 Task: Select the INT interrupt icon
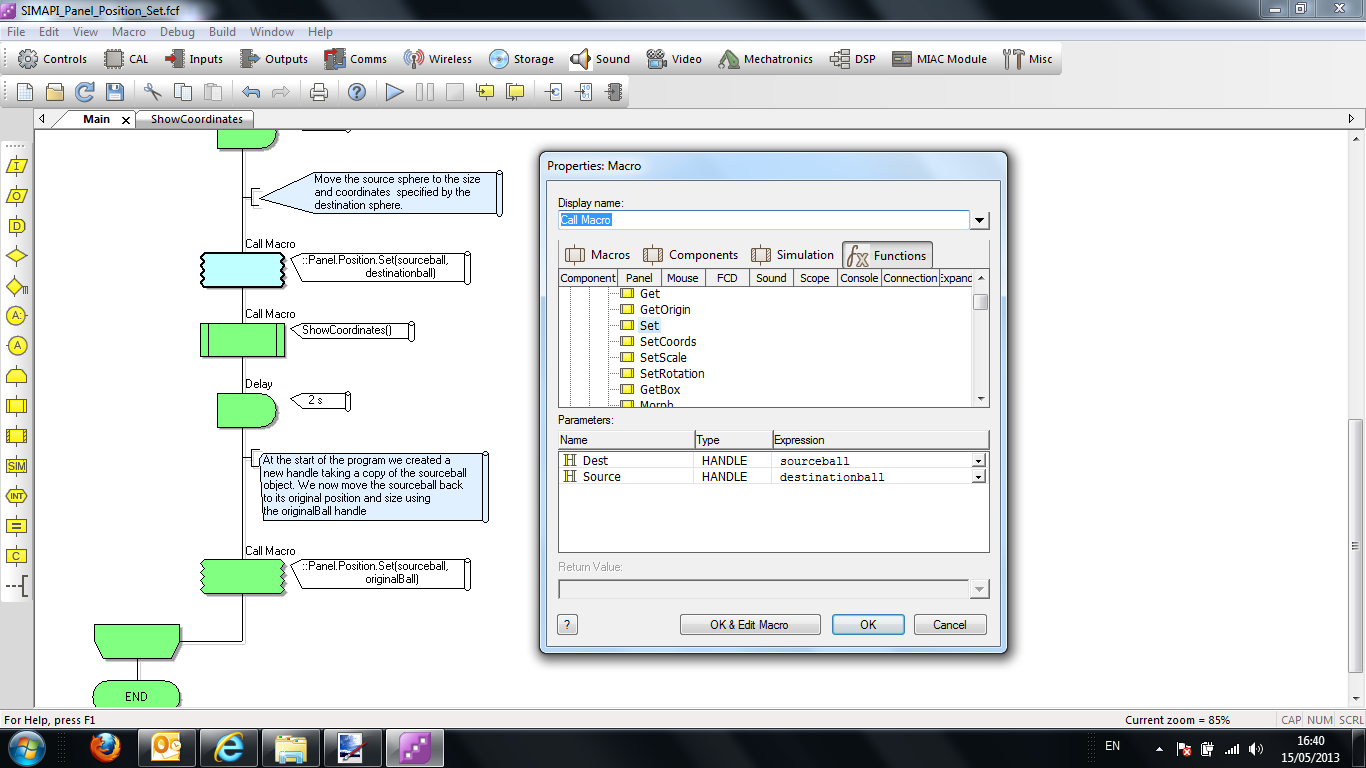pyautogui.click(x=17, y=496)
